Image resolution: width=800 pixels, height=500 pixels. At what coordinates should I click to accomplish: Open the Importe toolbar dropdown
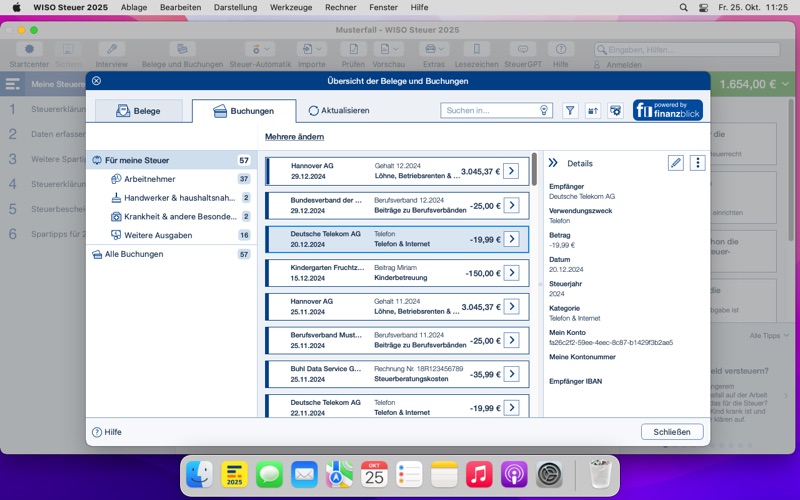coord(312,55)
